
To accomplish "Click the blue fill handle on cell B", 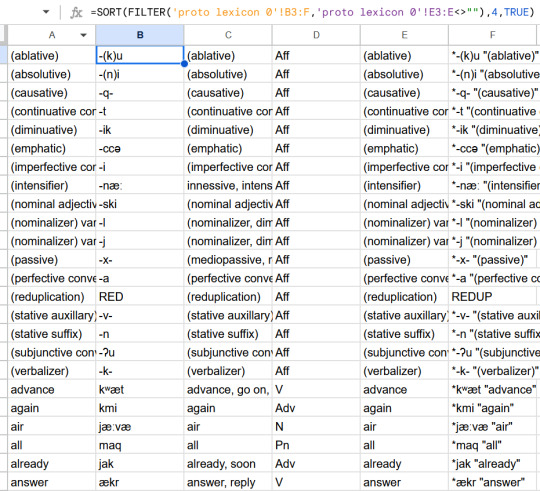I will click(184, 64).
